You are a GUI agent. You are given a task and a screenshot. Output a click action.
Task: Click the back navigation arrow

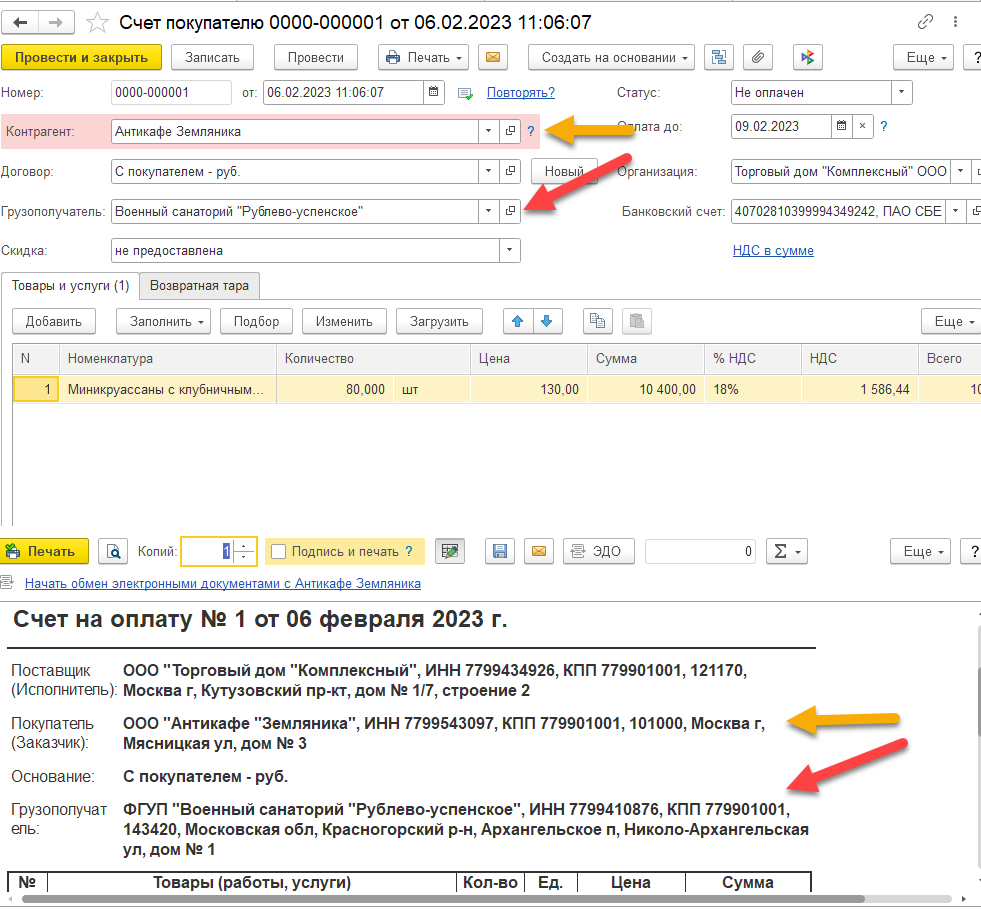pyautogui.click(x=20, y=23)
